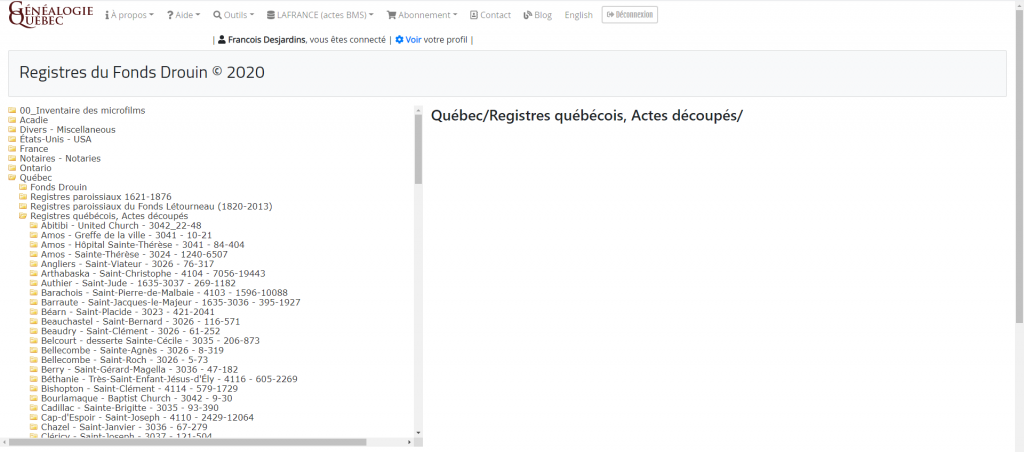This screenshot has width=1024, height=452.
Task: Go to the Contact page
Action: click(x=490, y=16)
